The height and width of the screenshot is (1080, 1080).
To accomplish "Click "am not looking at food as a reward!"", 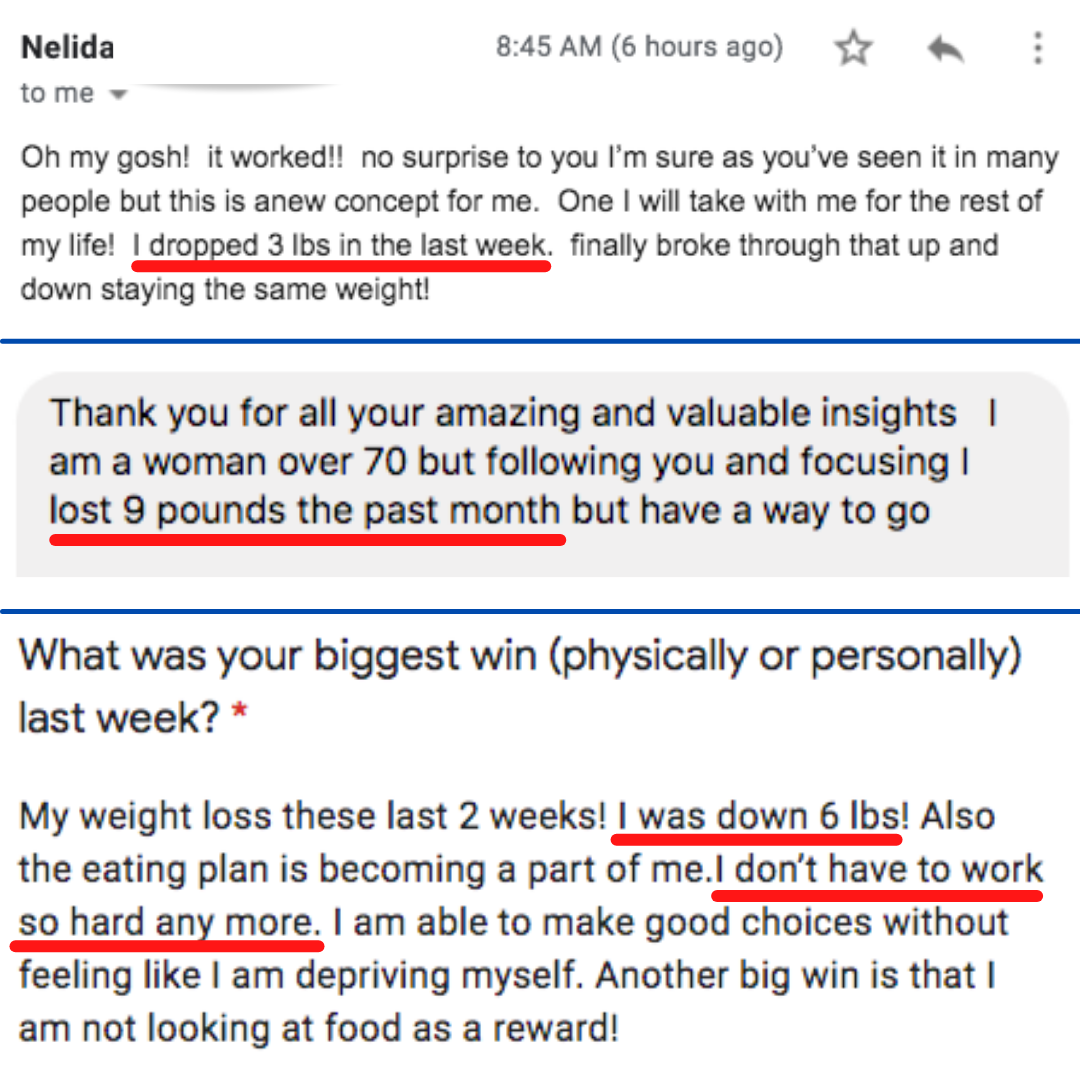I will pos(318,1029).
